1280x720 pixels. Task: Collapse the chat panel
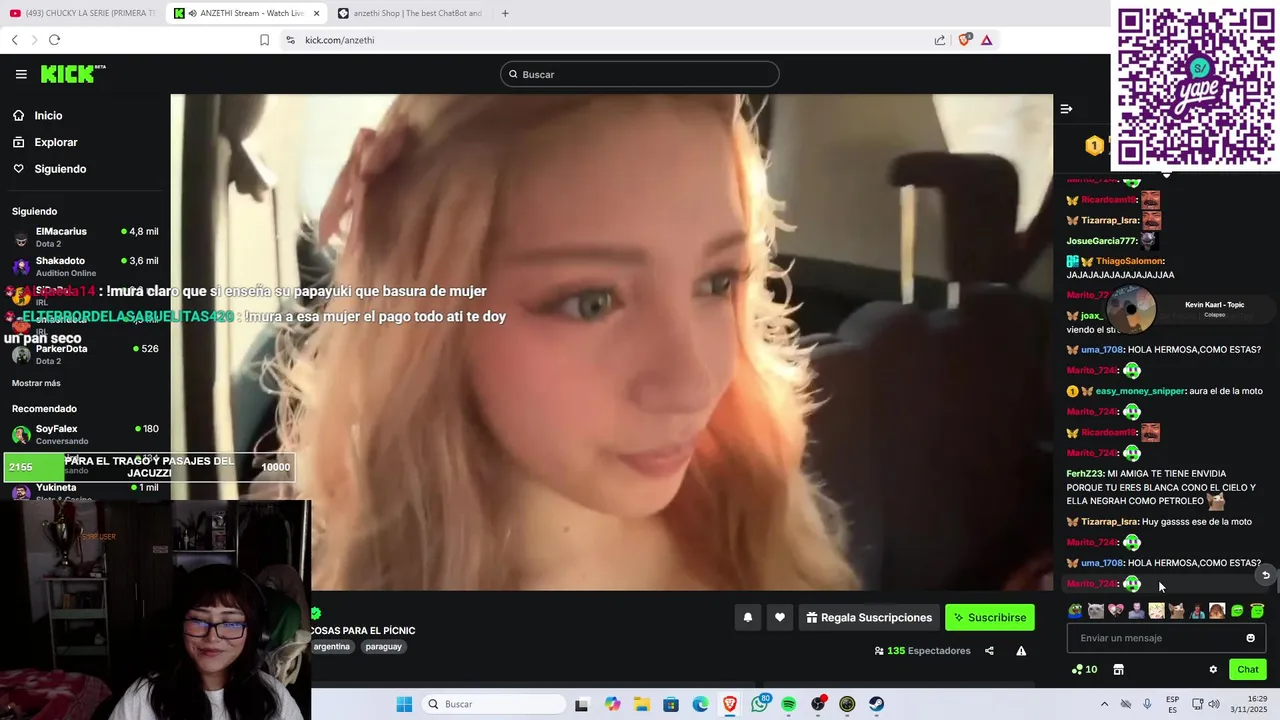point(1066,109)
